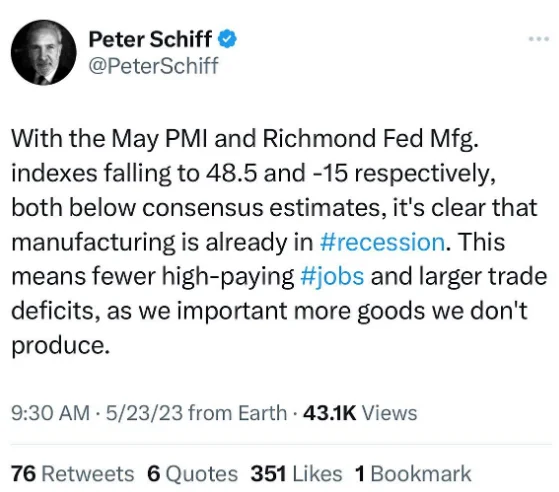The height and width of the screenshot is (492, 559).
Task: Click the 'Richmond Fed Mfg.' text in tweet
Action: click(370, 138)
